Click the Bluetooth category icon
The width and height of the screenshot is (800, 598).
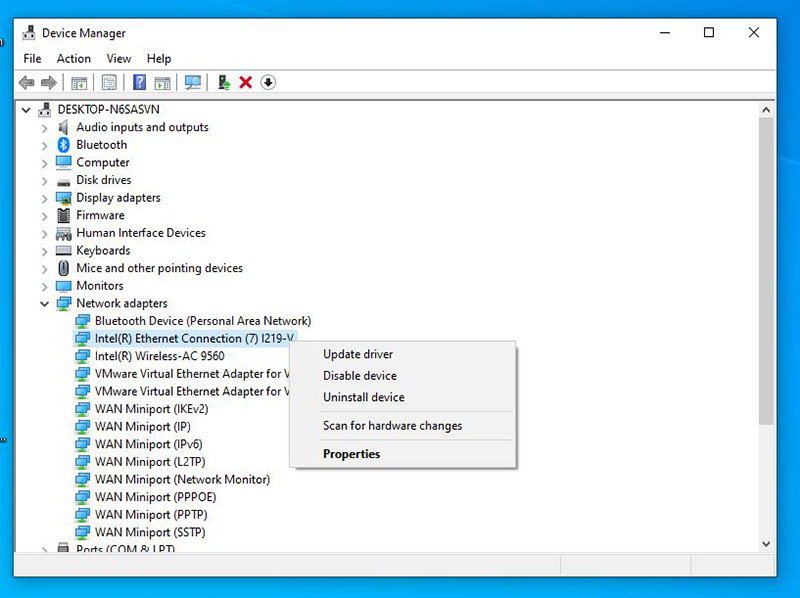pyautogui.click(x=63, y=144)
